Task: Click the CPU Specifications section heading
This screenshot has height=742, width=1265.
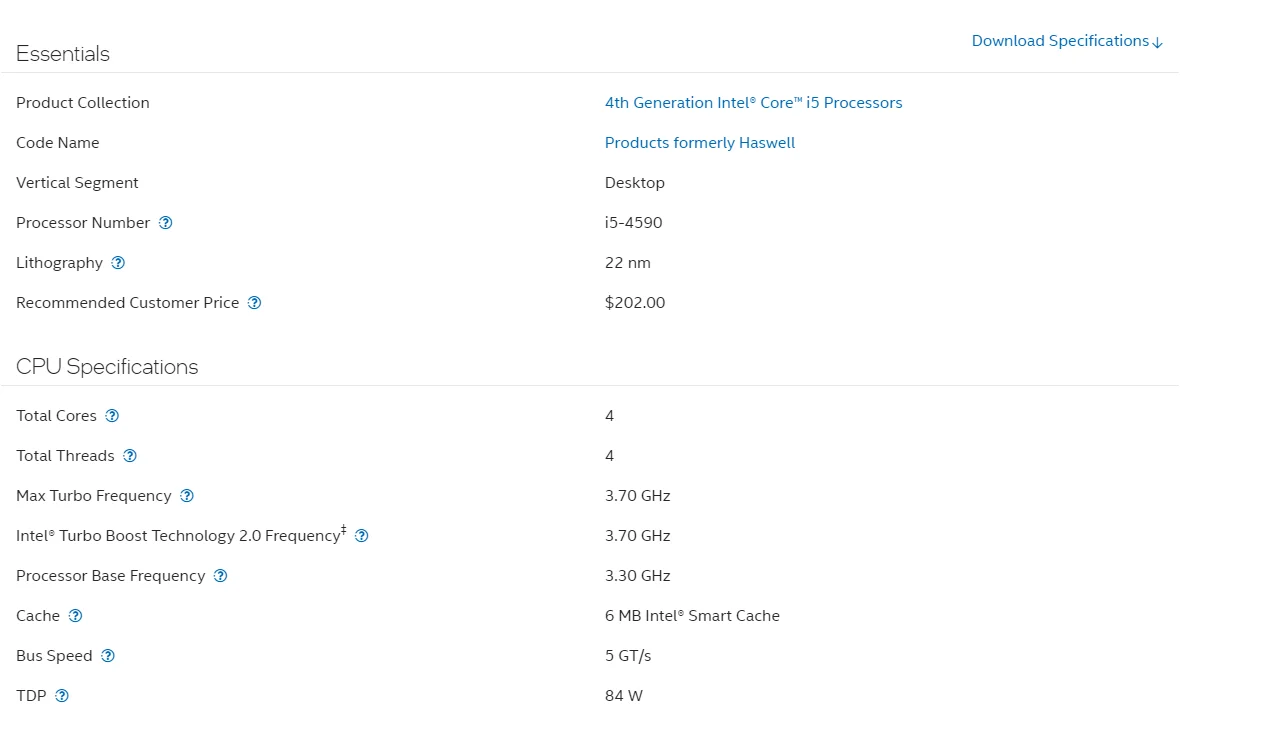Action: (x=107, y=367)
